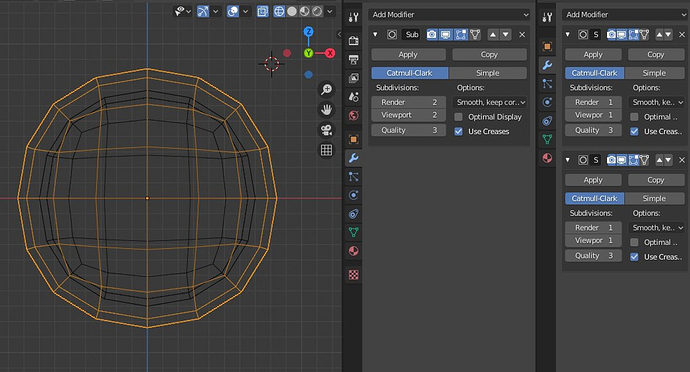Image resolution: width=690 pixels, height=372 pixels.
Task: Uncheck Use Creases in left panel
Action: 459,131
